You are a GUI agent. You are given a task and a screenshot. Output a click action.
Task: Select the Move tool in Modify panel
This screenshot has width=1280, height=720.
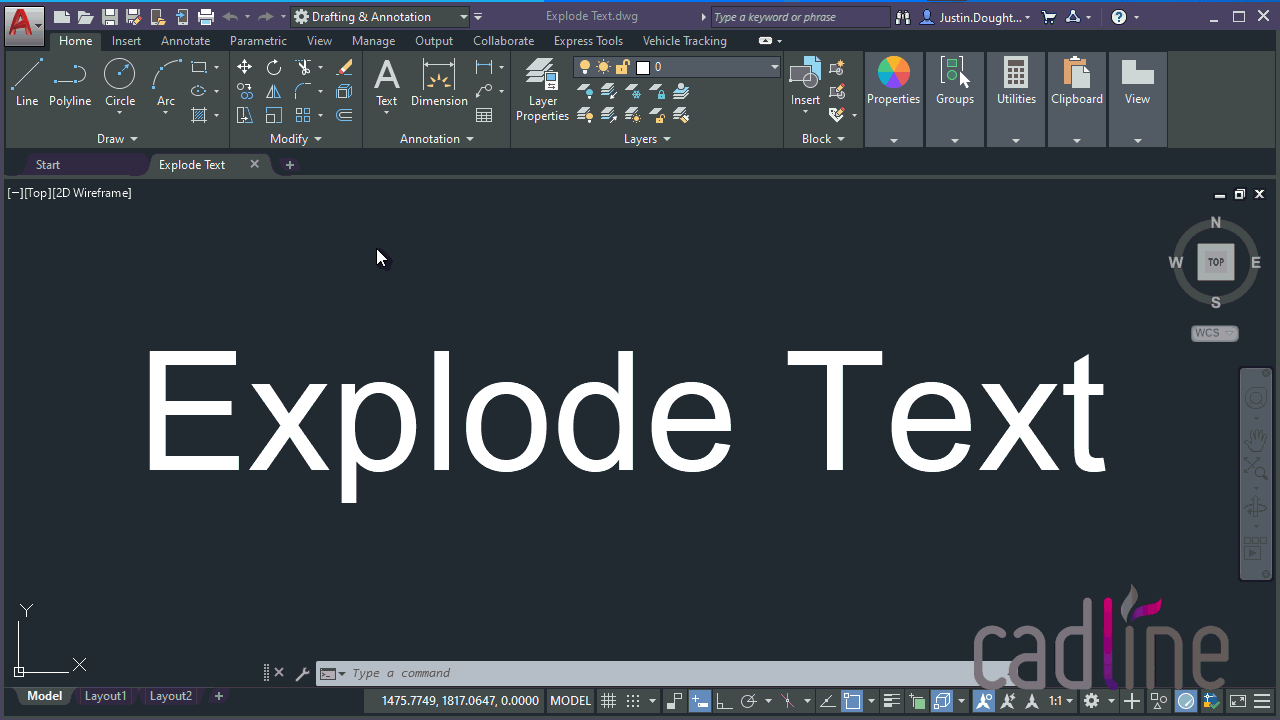pyautogui.click(x=244, y=66)
